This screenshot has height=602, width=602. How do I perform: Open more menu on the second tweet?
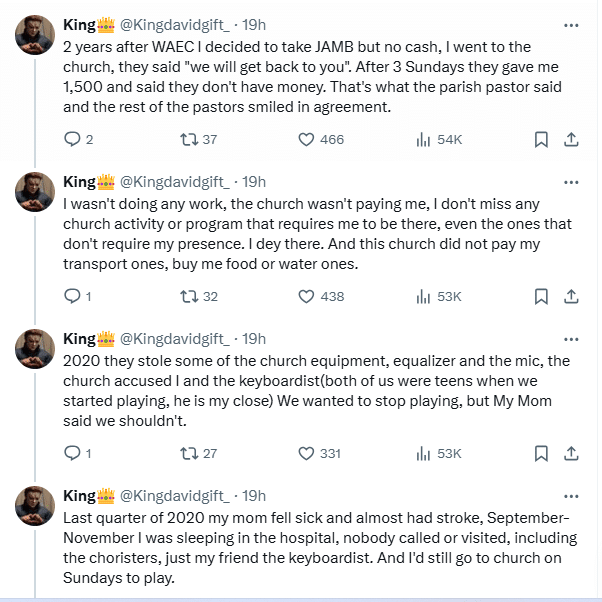[571, 181]
